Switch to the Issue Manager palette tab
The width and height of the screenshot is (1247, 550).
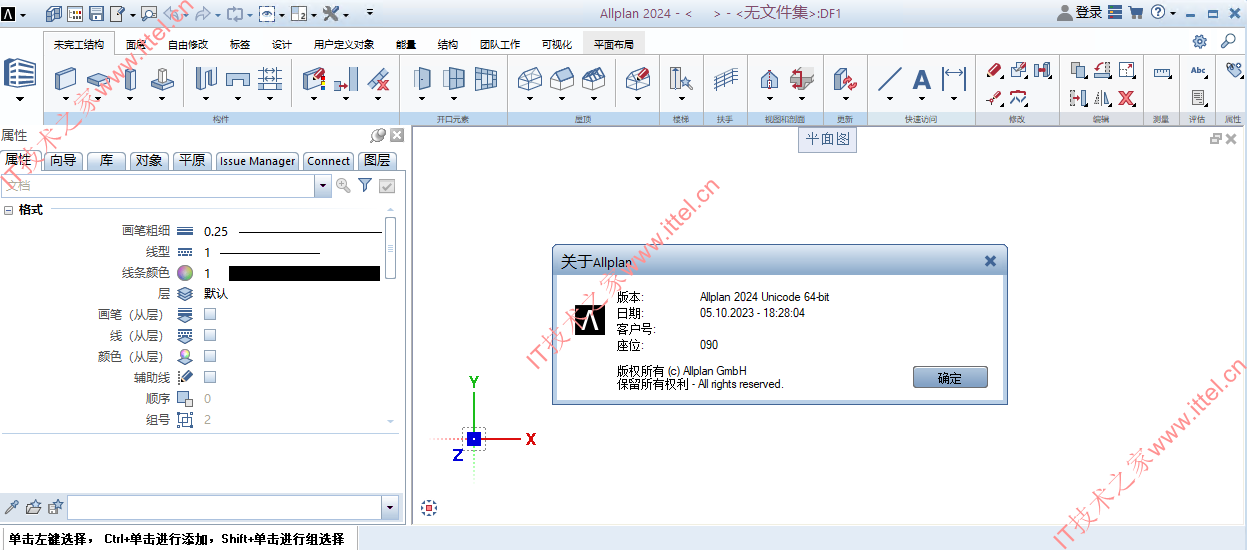[257, 161]
